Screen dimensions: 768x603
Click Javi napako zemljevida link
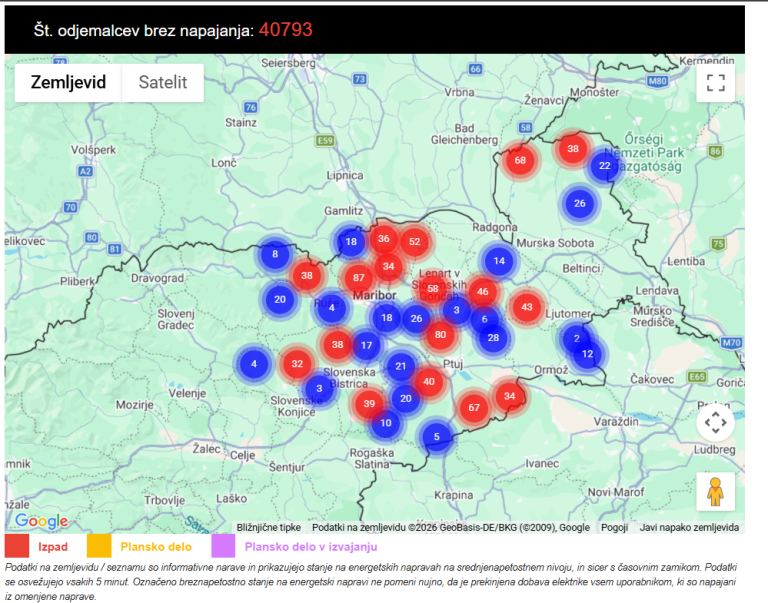pos(689,527)
